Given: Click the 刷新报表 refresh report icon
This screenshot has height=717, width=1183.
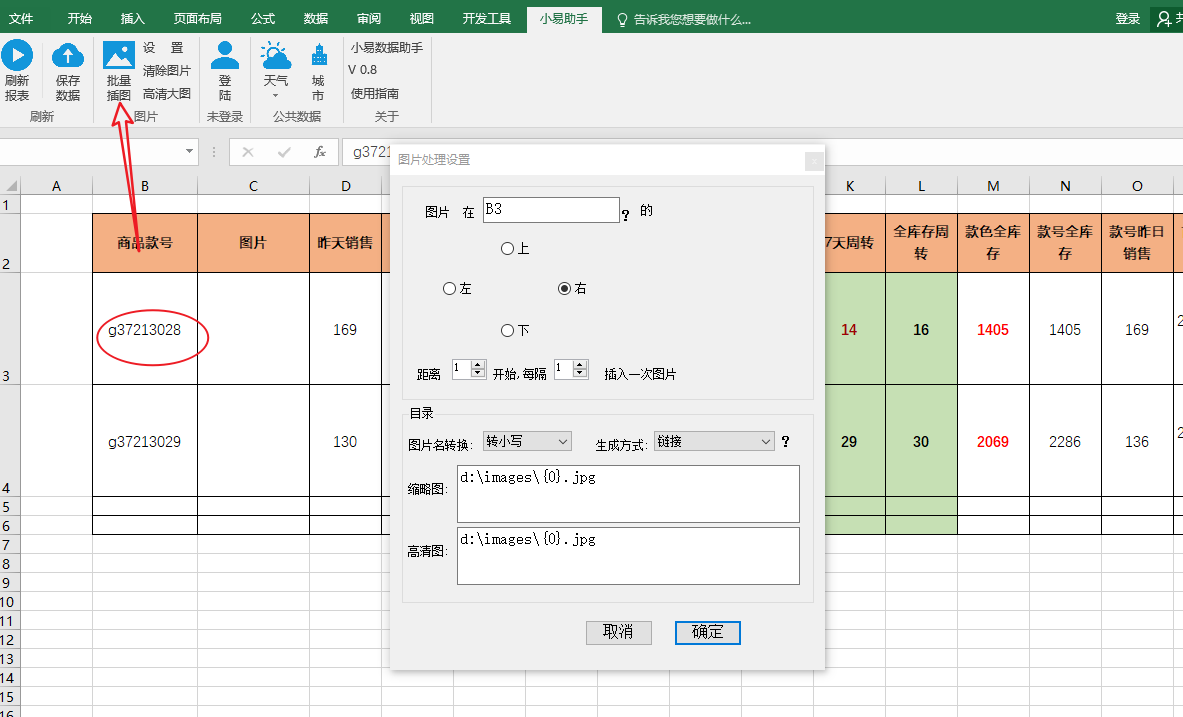Looking at the screenshot, I should pos(17,56).
